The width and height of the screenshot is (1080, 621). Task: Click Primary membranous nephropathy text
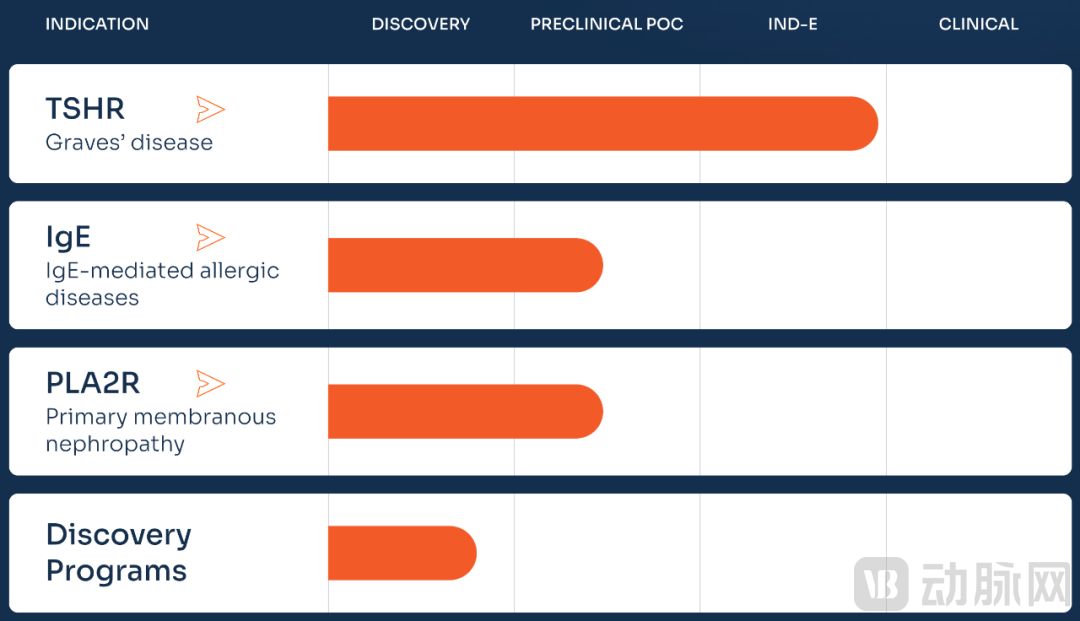tap(160, 430)
